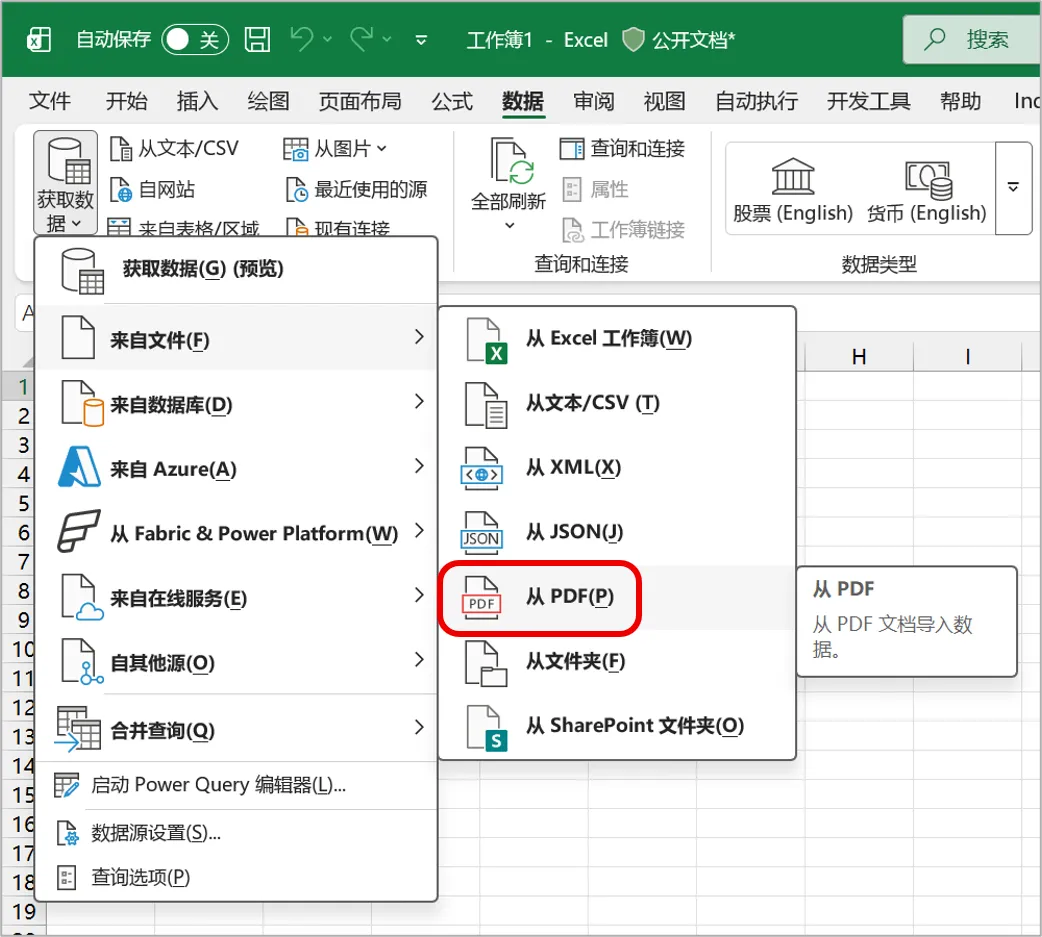Screen dimensions: 1042x937
Task: Switch to the 开始 tab
Action: tap(127, 101)
